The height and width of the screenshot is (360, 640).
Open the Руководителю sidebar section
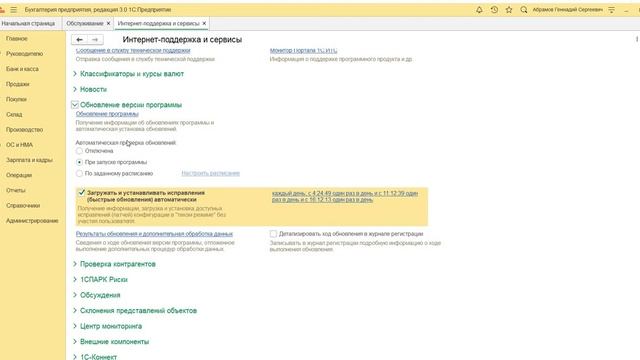pyautogui.click(x=24, y=54)
